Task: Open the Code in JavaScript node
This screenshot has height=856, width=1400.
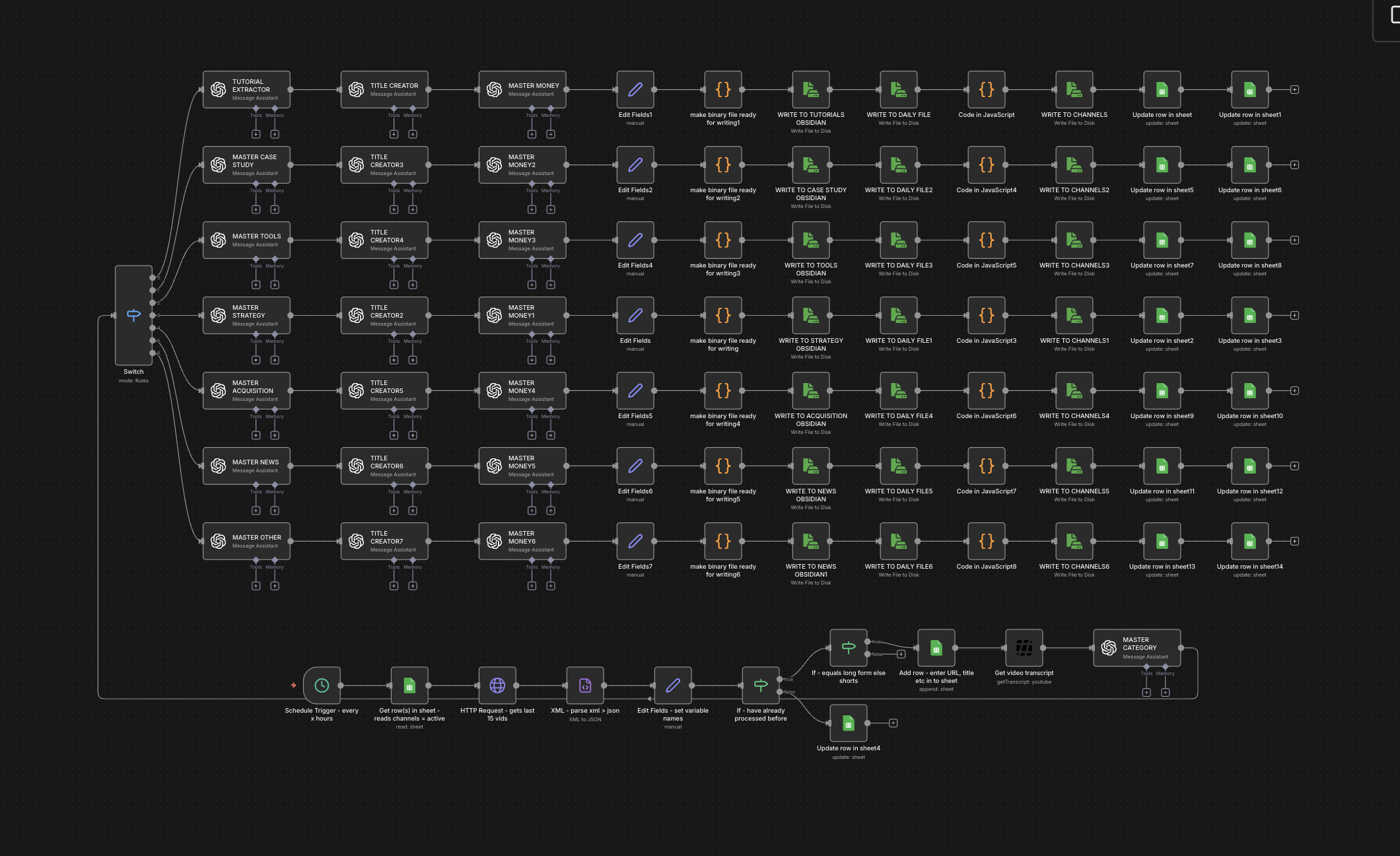Action: pyautogui.click(x=986, y=89)
